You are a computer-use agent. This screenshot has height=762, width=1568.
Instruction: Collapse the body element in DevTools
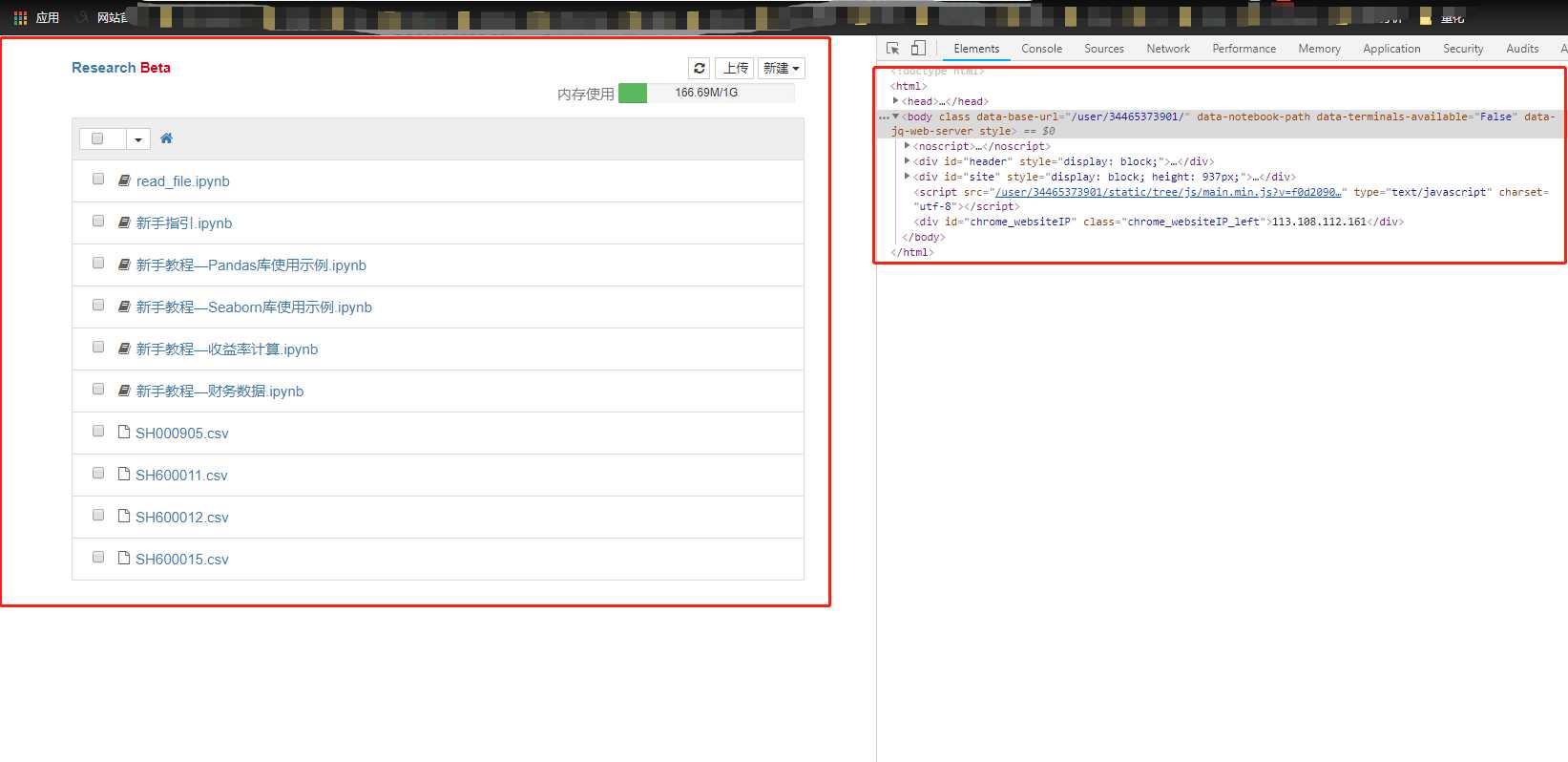coord(895,116)
